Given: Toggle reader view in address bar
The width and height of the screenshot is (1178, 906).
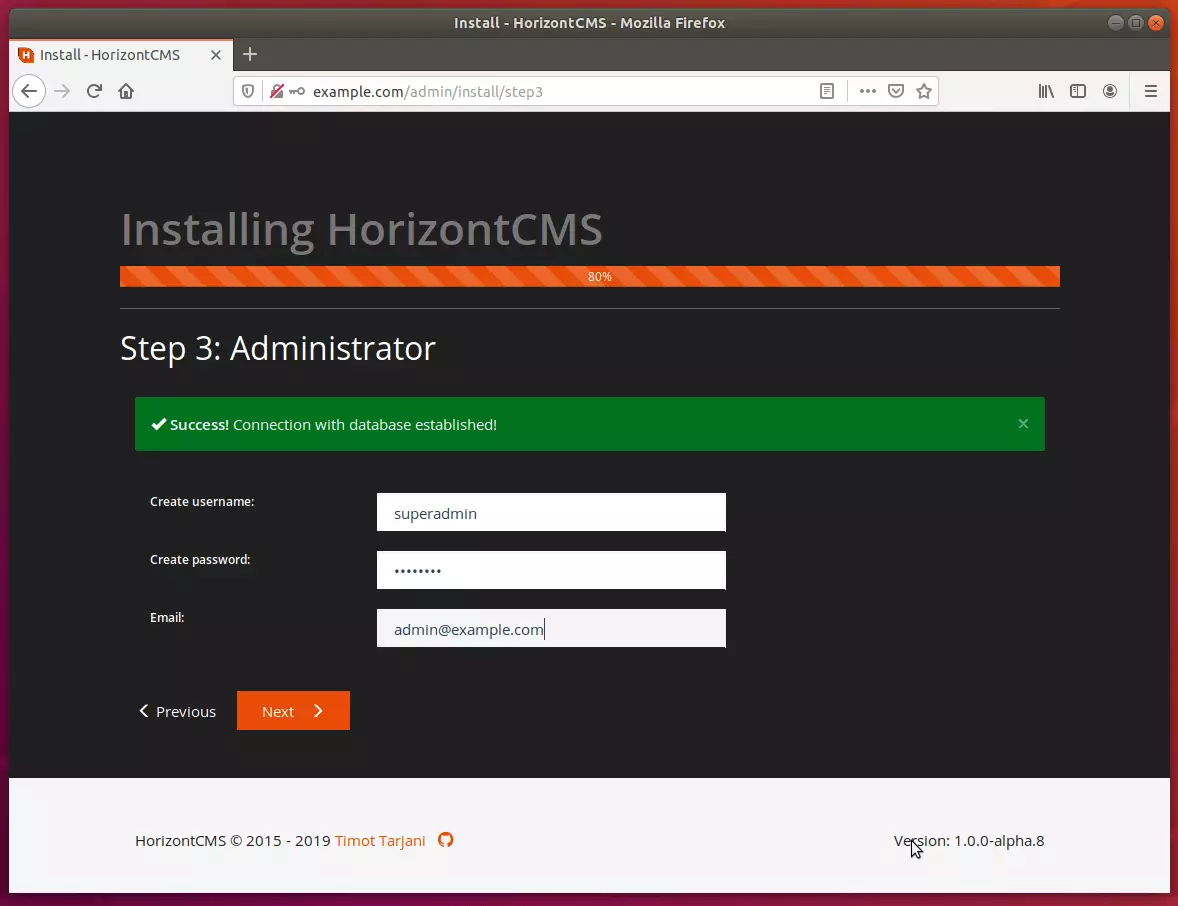Looking at the screenshot, I should pos(826,92).
